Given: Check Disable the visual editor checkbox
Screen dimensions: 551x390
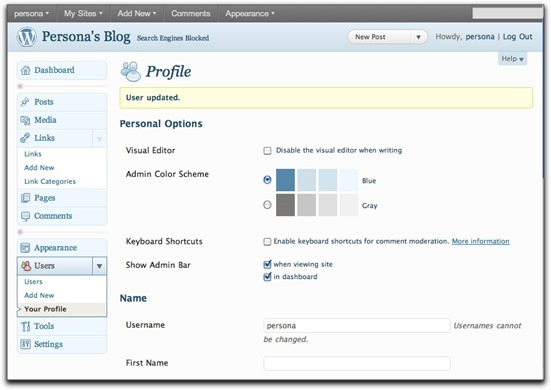Looking at the screenshot, I should 267,151.
